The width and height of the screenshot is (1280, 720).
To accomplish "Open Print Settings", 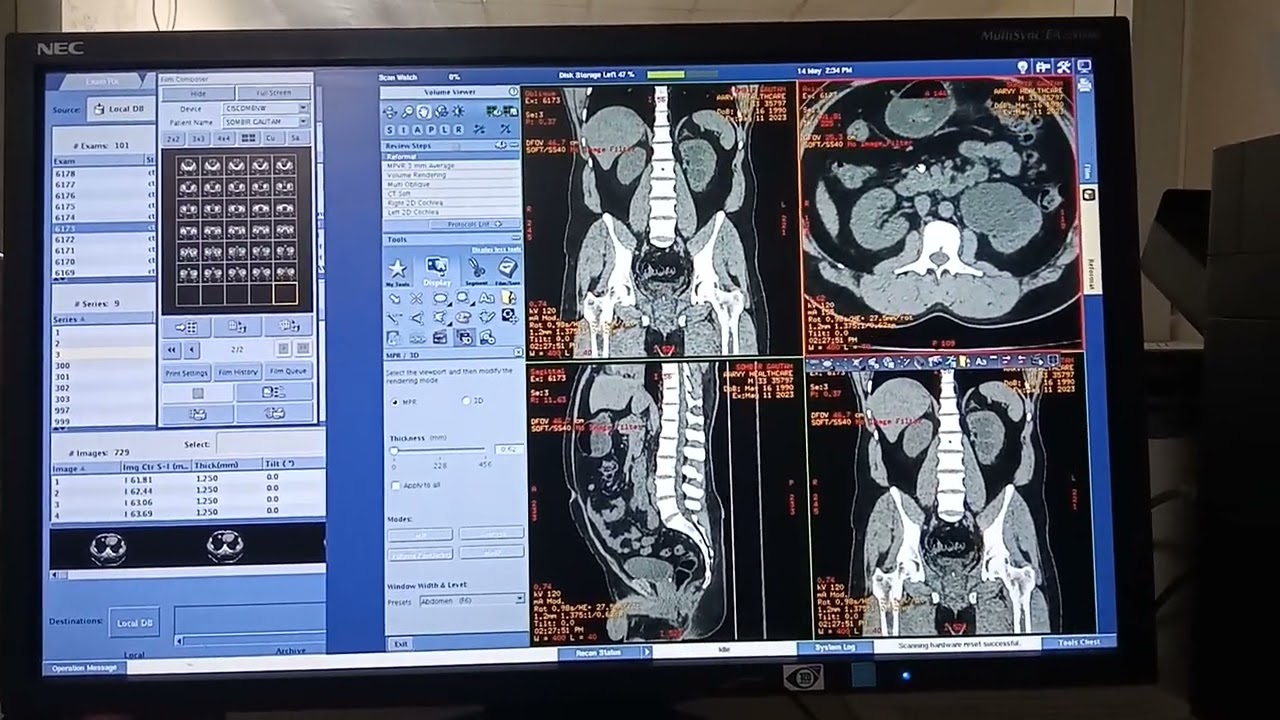I will click(186, 372).
